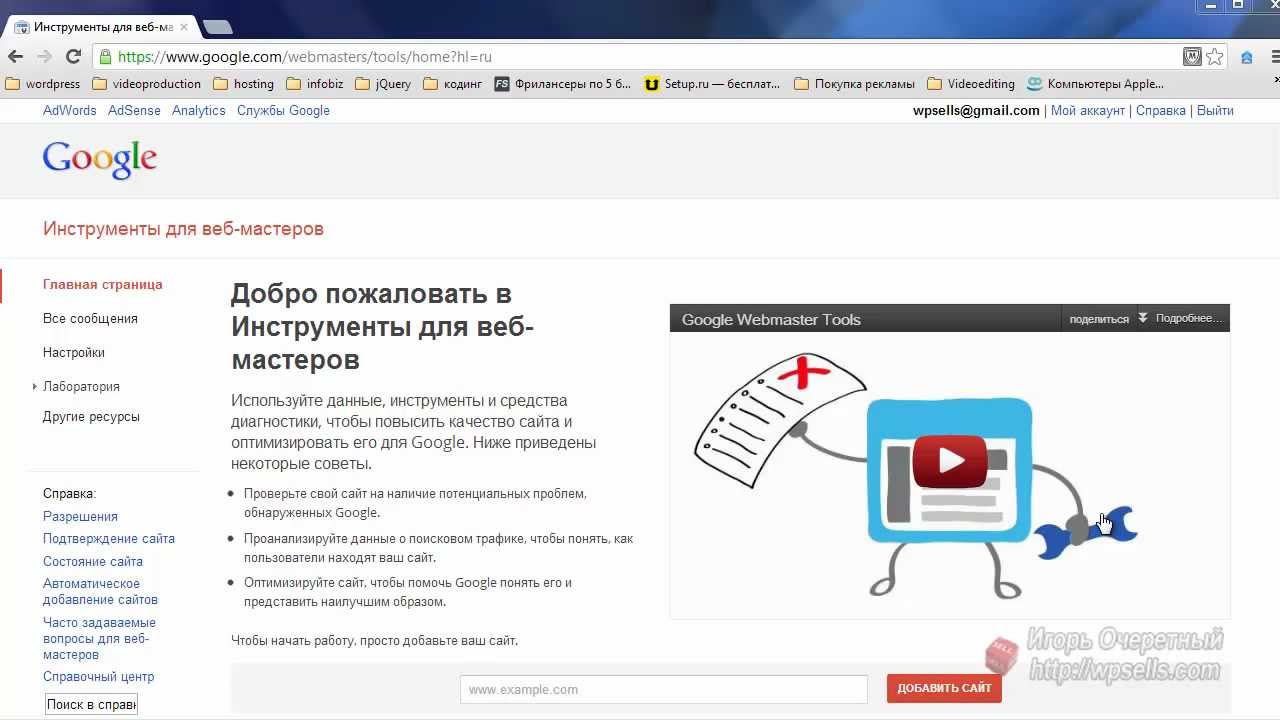Click the bookmark star in the address bar
This screenshot has width=1280, height=720.
pos(1215,57)
